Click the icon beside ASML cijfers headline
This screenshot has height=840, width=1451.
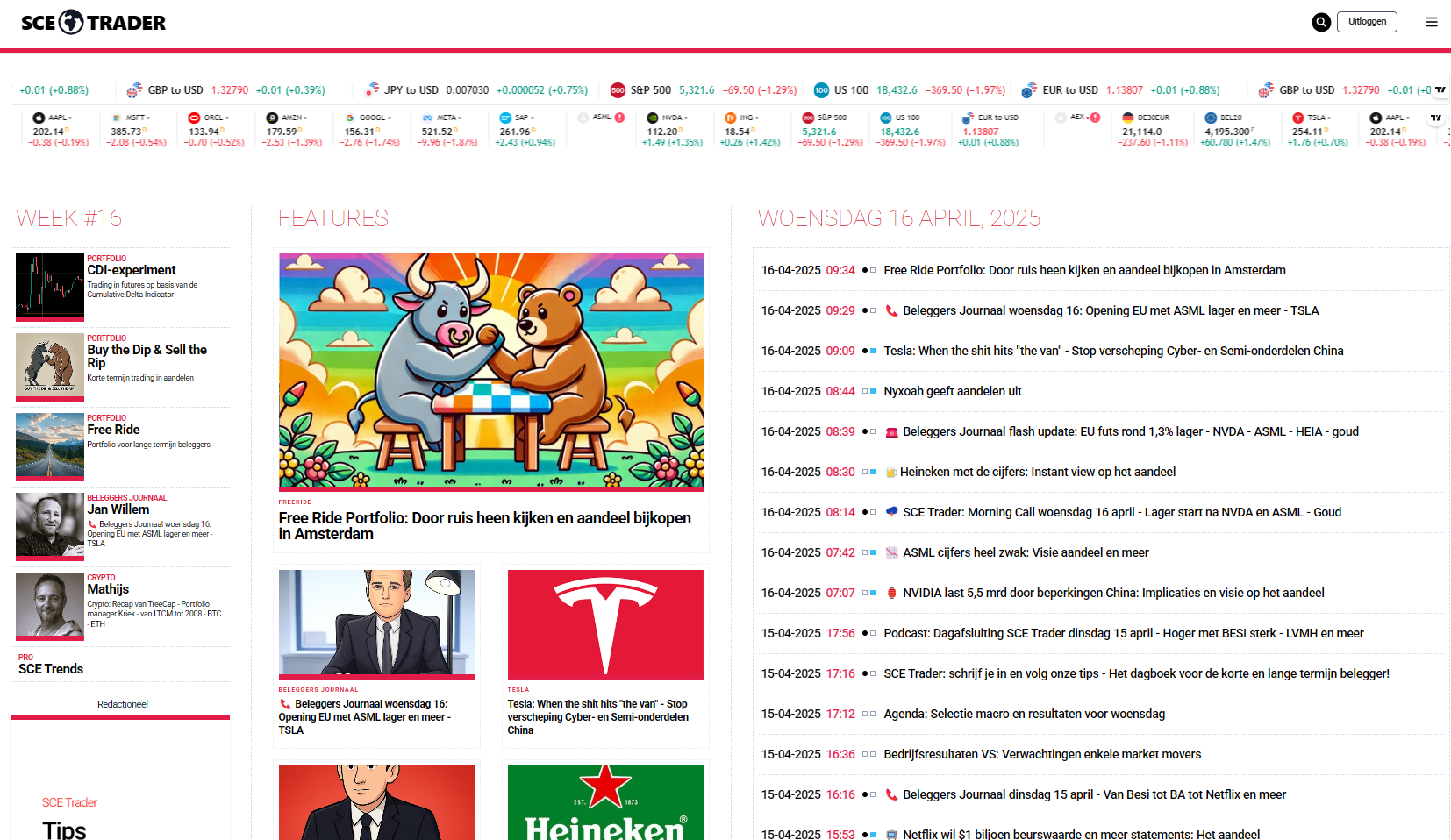[x=891, y=552]
